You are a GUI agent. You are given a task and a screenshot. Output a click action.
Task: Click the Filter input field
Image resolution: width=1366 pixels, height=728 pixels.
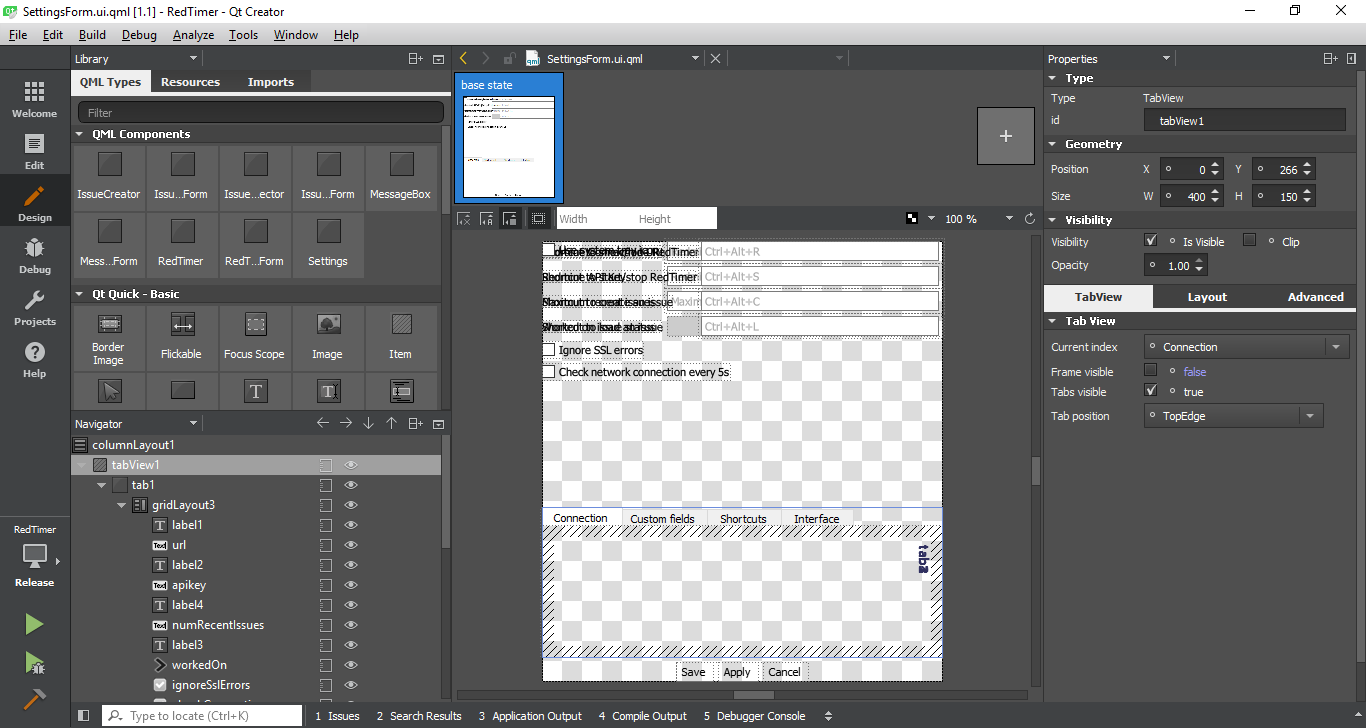pos(260,113)
